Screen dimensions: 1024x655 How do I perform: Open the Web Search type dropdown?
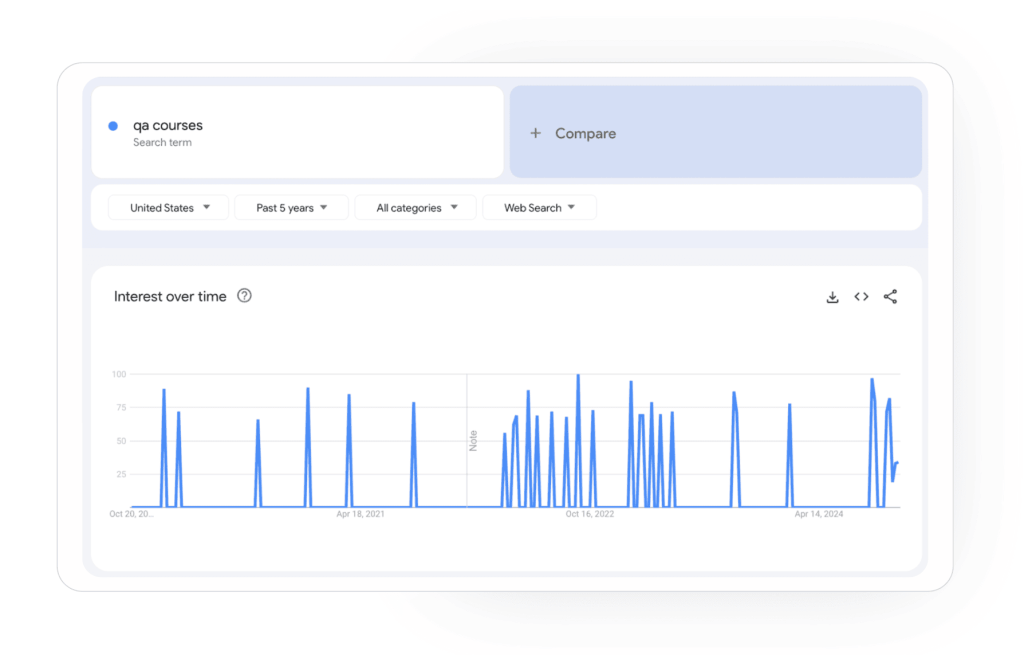tap(539, 208)
